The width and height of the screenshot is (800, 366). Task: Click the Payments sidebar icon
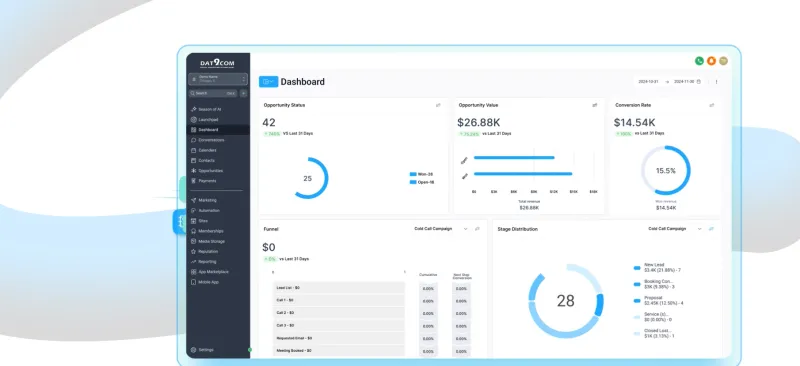(193, 181)
